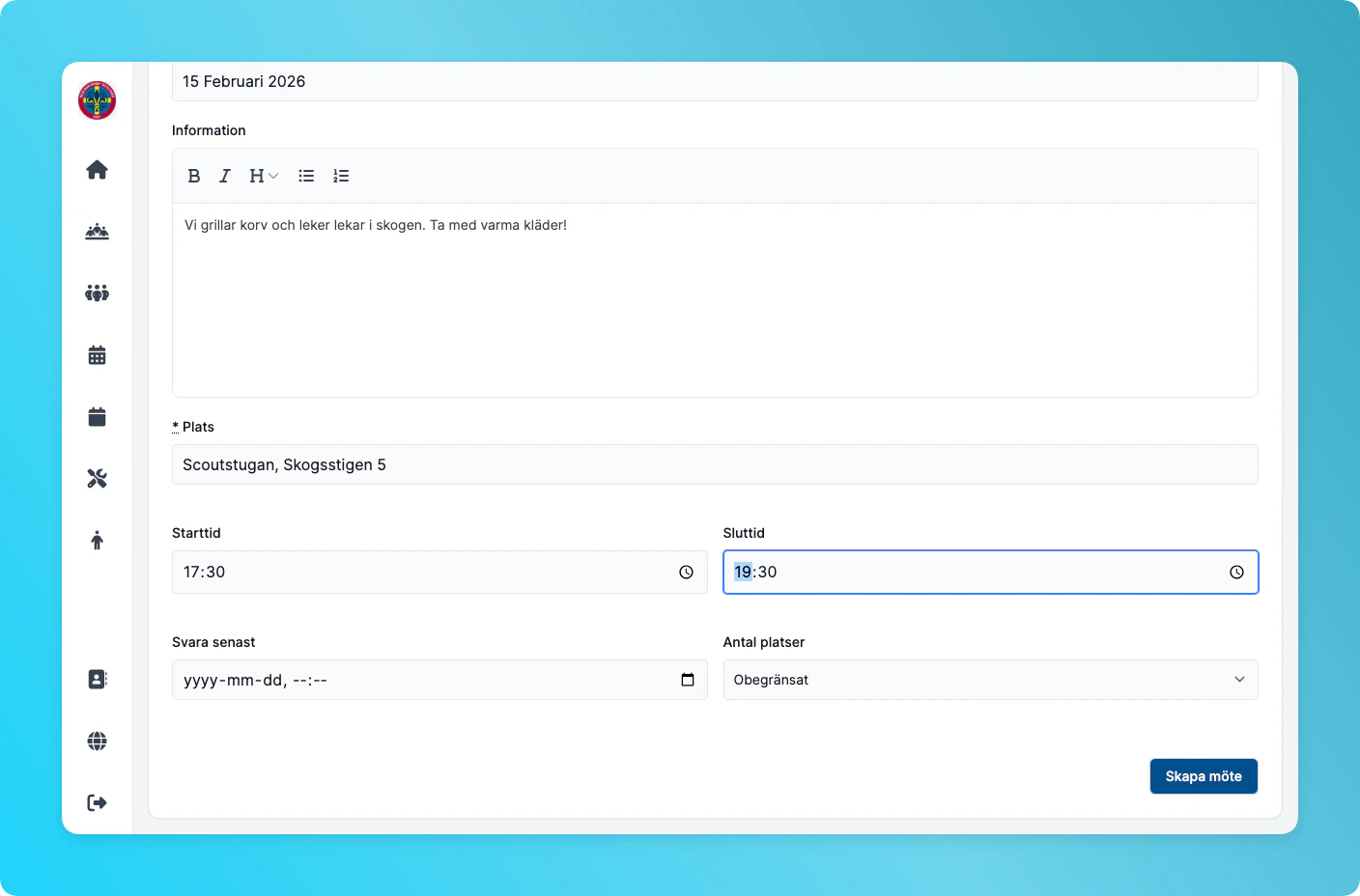Click the Starttid field showing 17:30
The image size is (1360, 896).
(439, 573)
